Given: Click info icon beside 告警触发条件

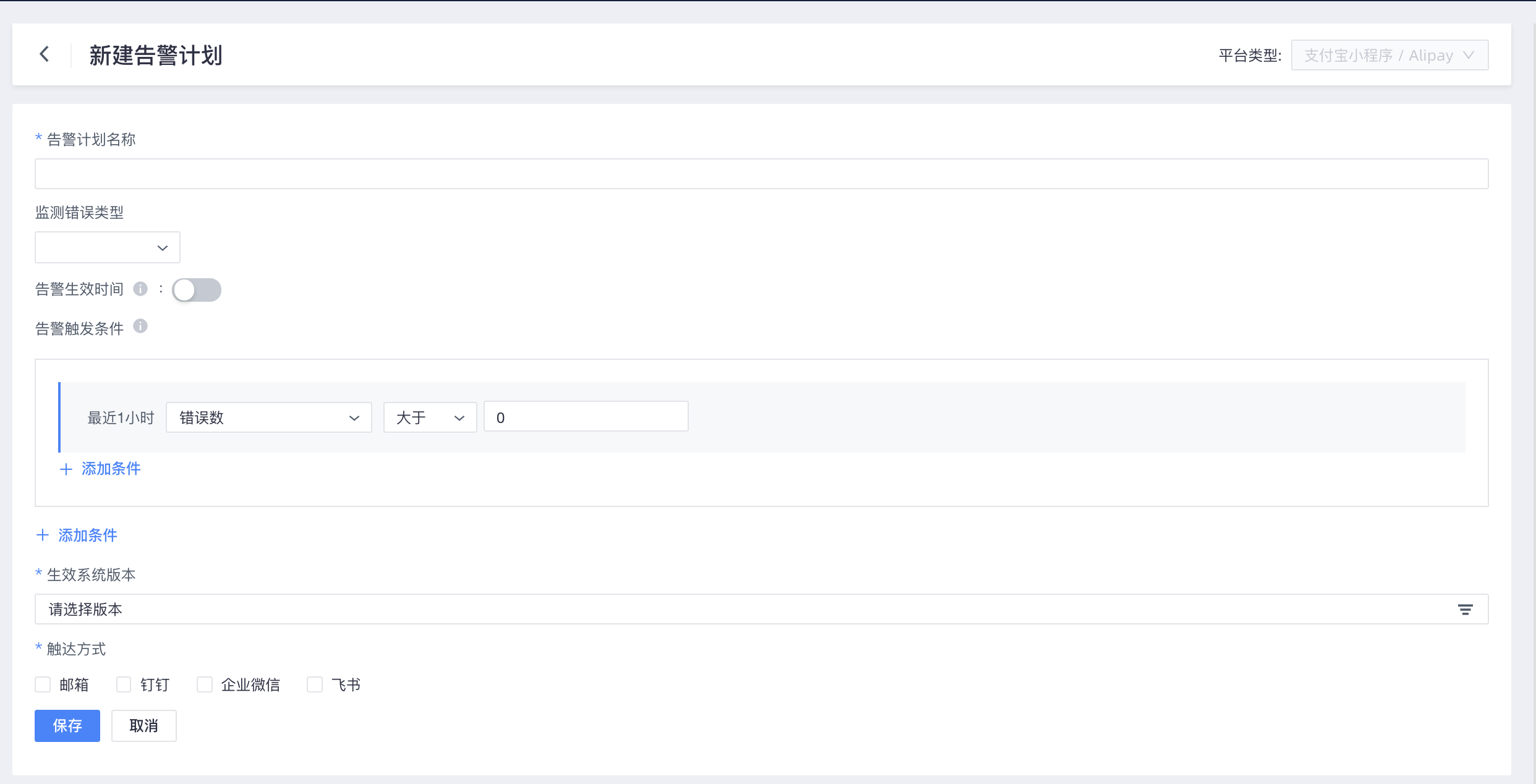Looking at the screenshot, I should coord(140,326).
